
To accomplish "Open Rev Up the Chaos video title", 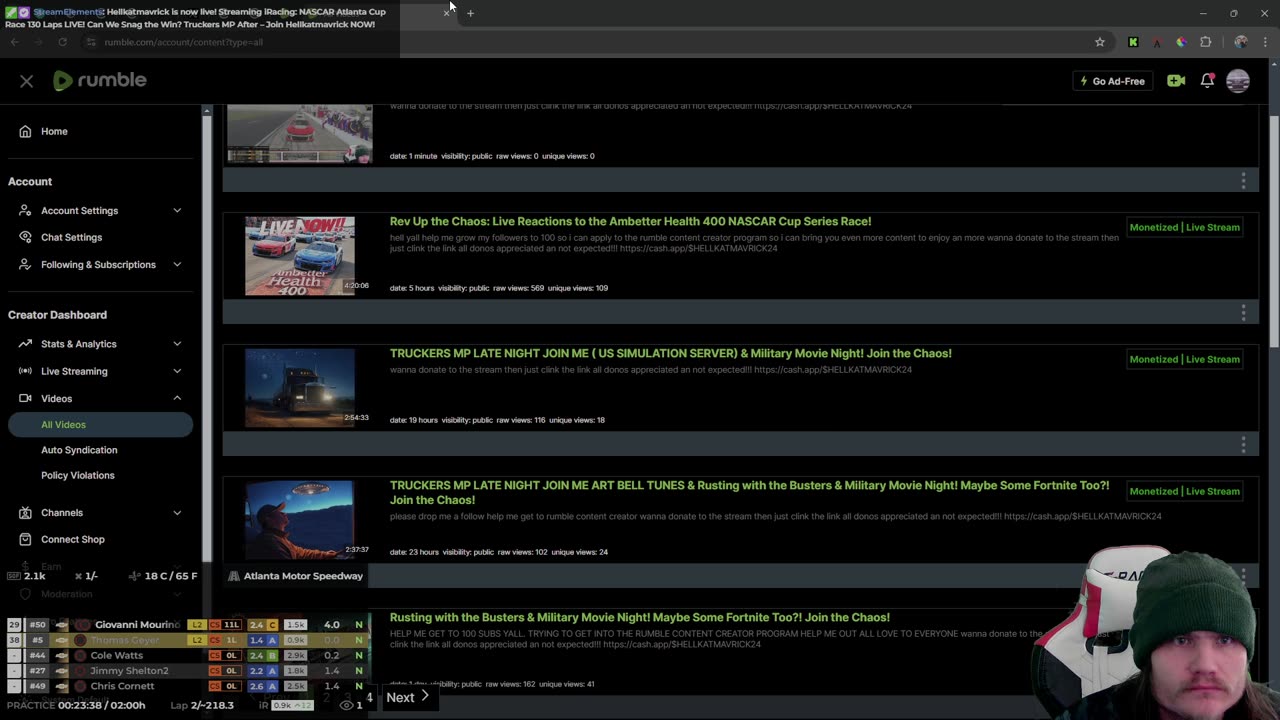I will point(630,221).
